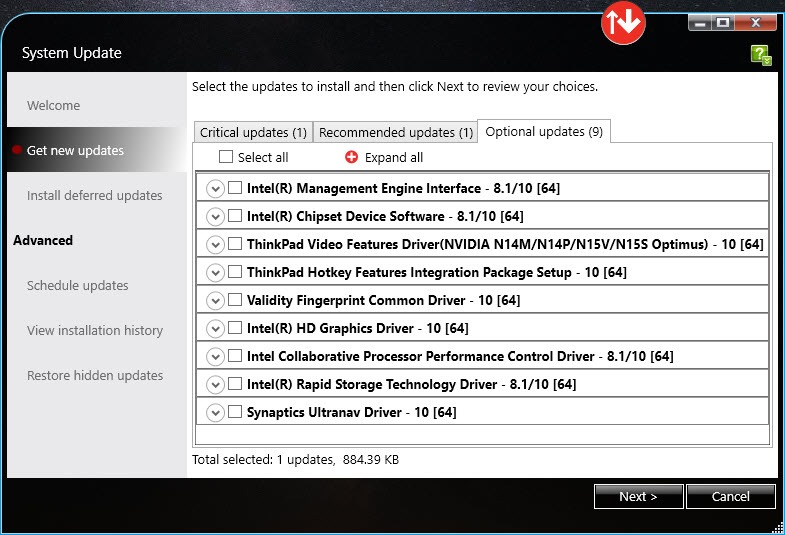Minimize the System Update window
The width and height of the screenshot is (785, 535).
coord(700,23)
